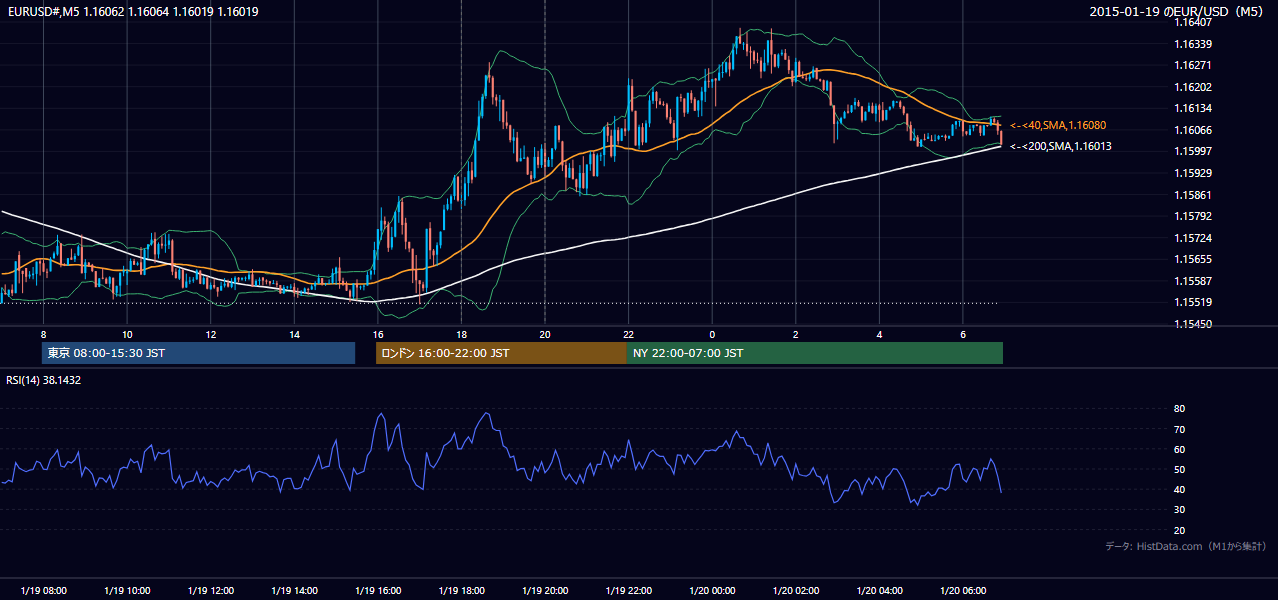Click price level 1.15997 on axis
Screen dimensions: 1278x600
click(1193, 151)
